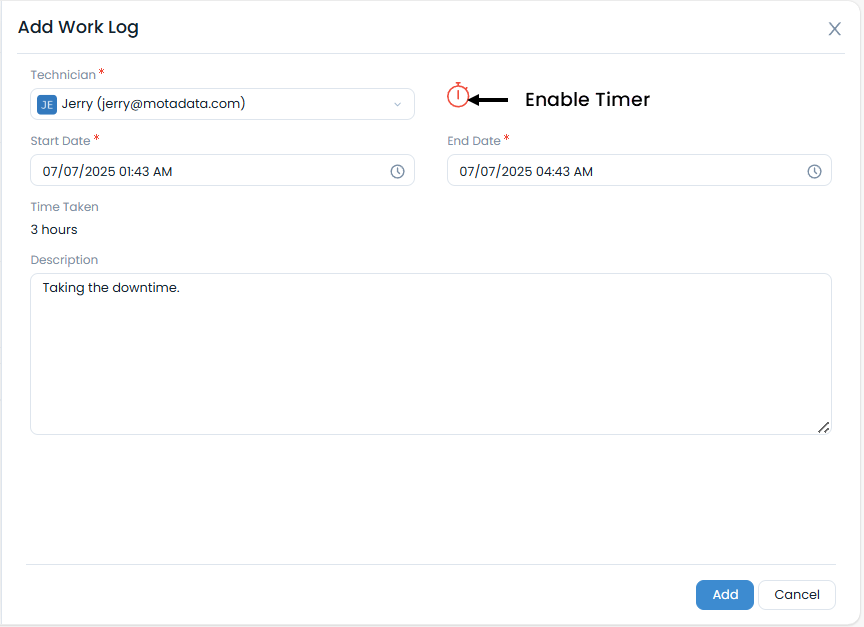Click the Start Date input field
This screenshot has height=627, width=864.
point(200,171)
